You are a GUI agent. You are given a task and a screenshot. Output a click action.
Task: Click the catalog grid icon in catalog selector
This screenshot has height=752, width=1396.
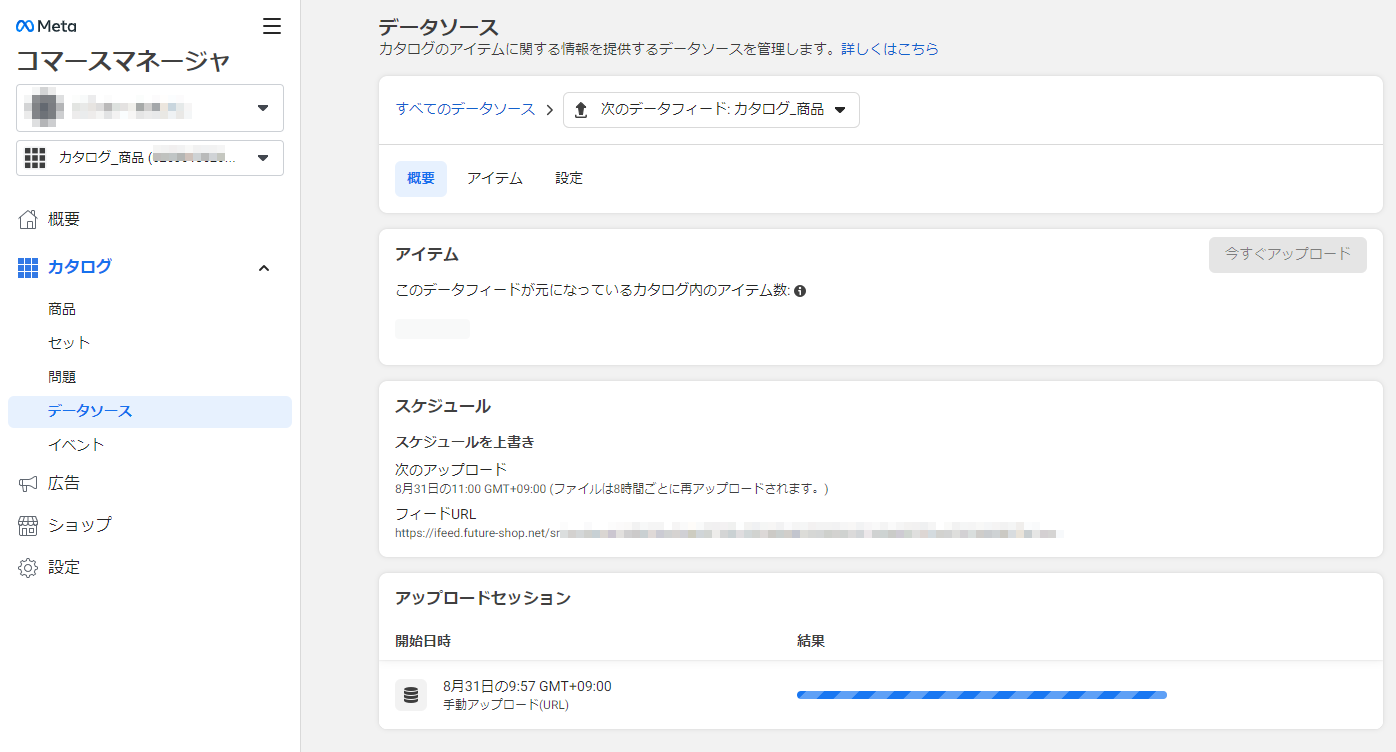point(36,158)
